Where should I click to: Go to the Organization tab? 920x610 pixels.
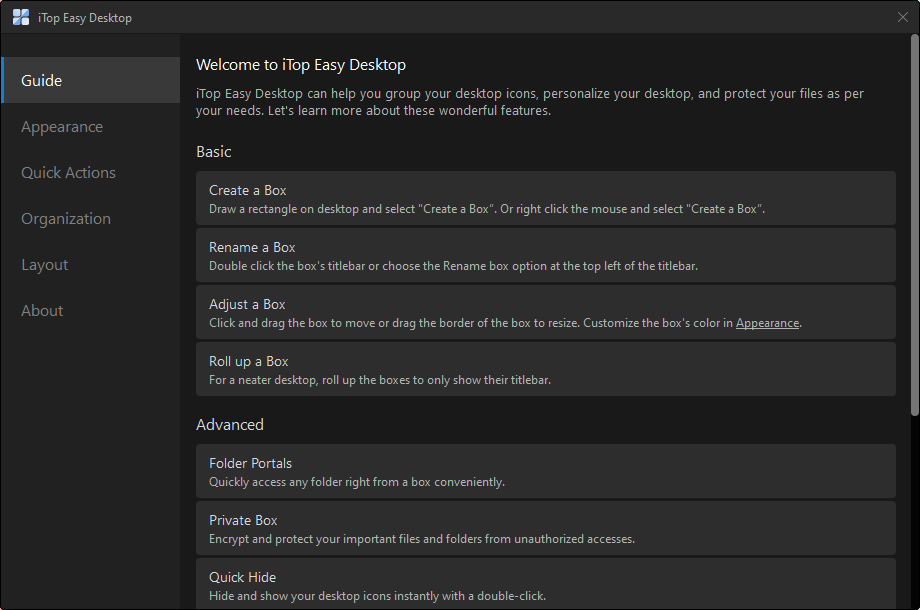(x=66, y=219)
